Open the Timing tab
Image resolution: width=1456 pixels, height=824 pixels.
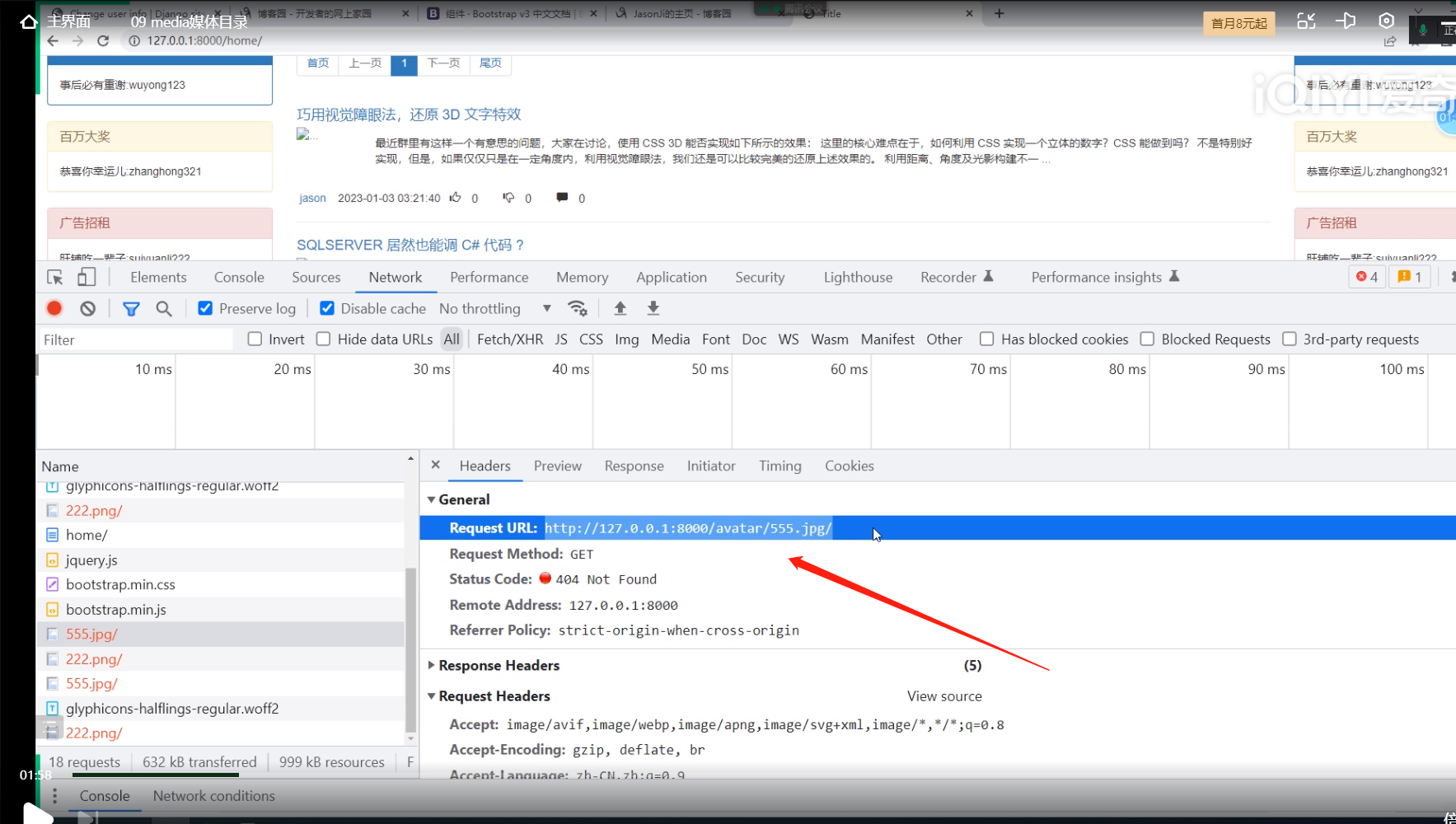coord(779,466)
